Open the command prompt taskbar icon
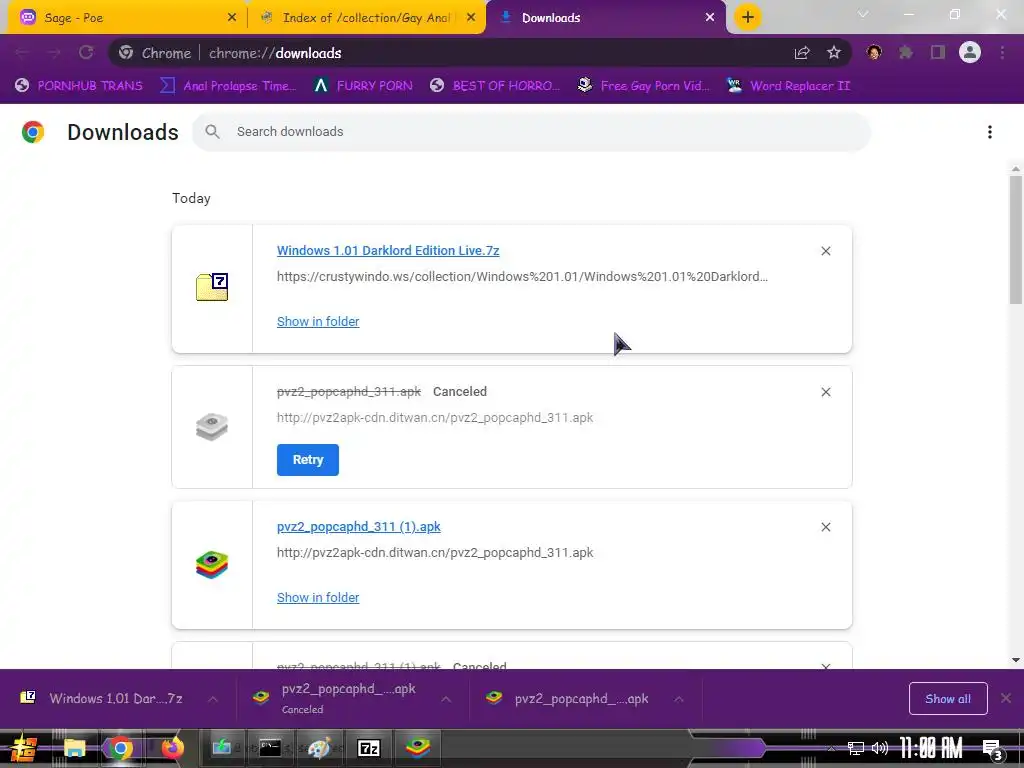The height and width of the screenshot is (768, 1024). tap(270, 748)
